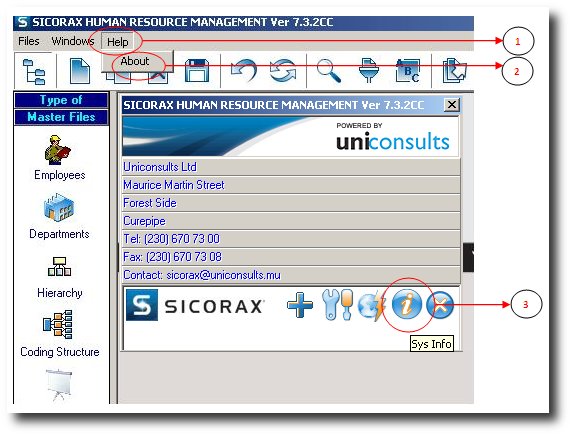Open the Files menu
Screen dimensions: 572x436
coord(28,41)
